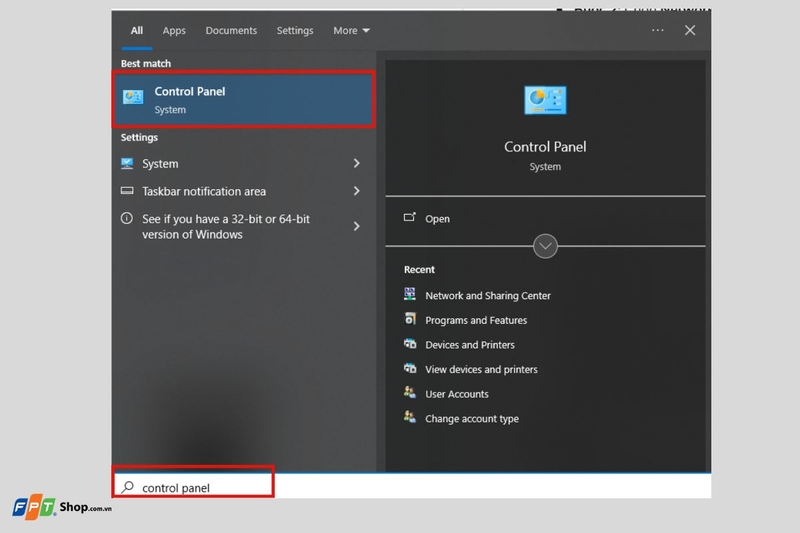The height and width of the screenshot is (533, 800).
Task: Open User Accounts recent item
Action: pos(457,394)
